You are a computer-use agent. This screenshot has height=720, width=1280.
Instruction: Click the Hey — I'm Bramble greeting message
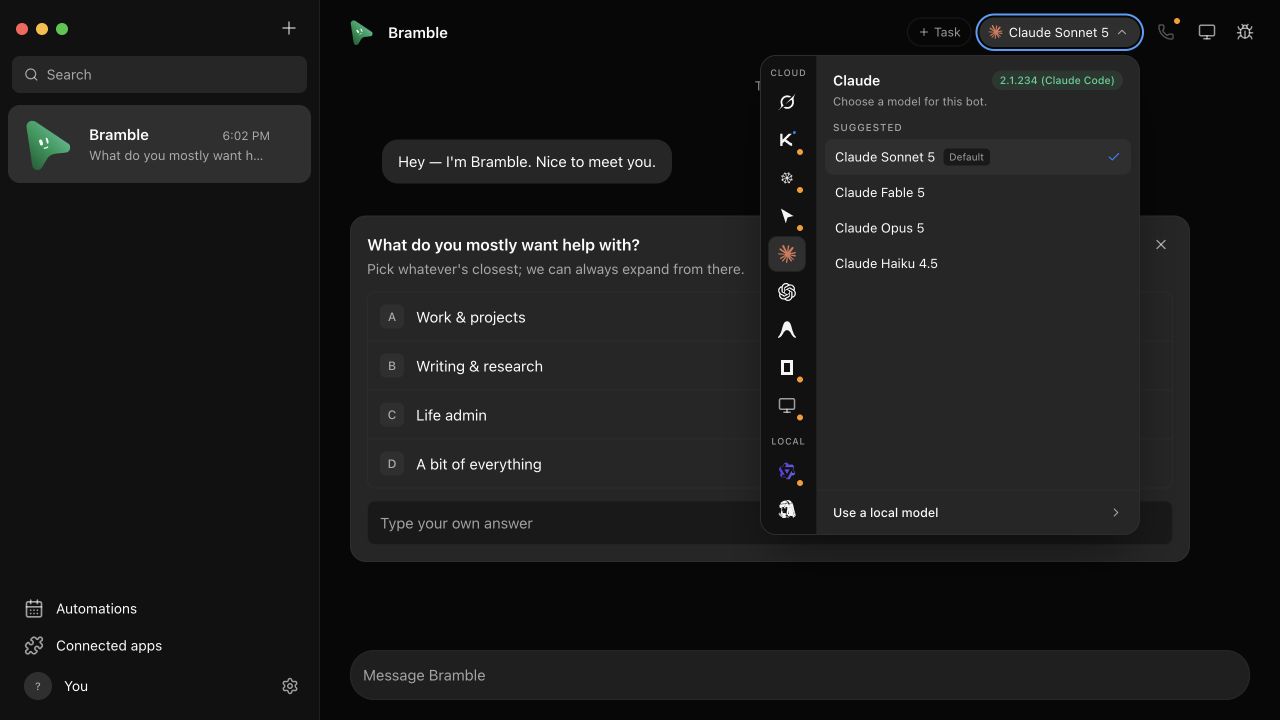527,161
